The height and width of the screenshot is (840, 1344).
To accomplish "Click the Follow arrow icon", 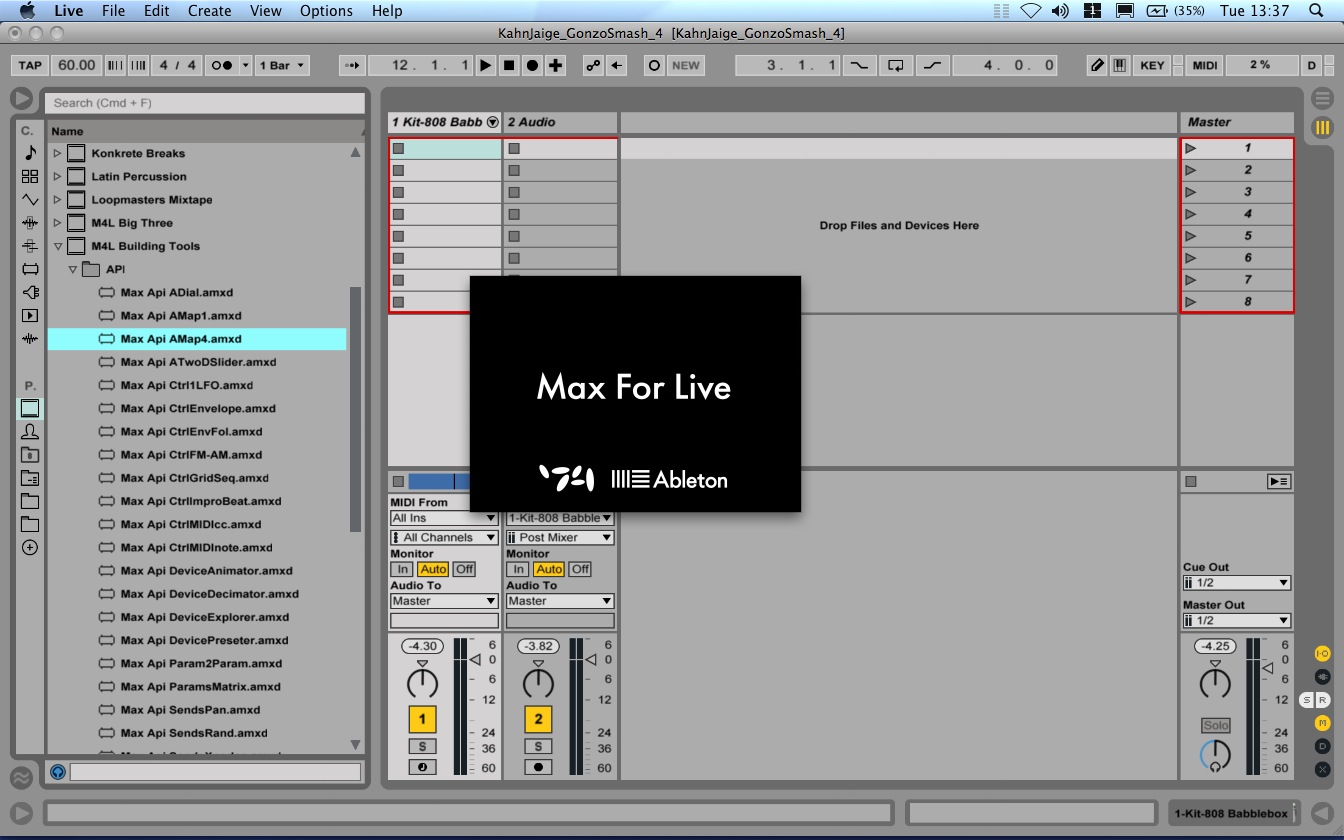I will [351, 65].
